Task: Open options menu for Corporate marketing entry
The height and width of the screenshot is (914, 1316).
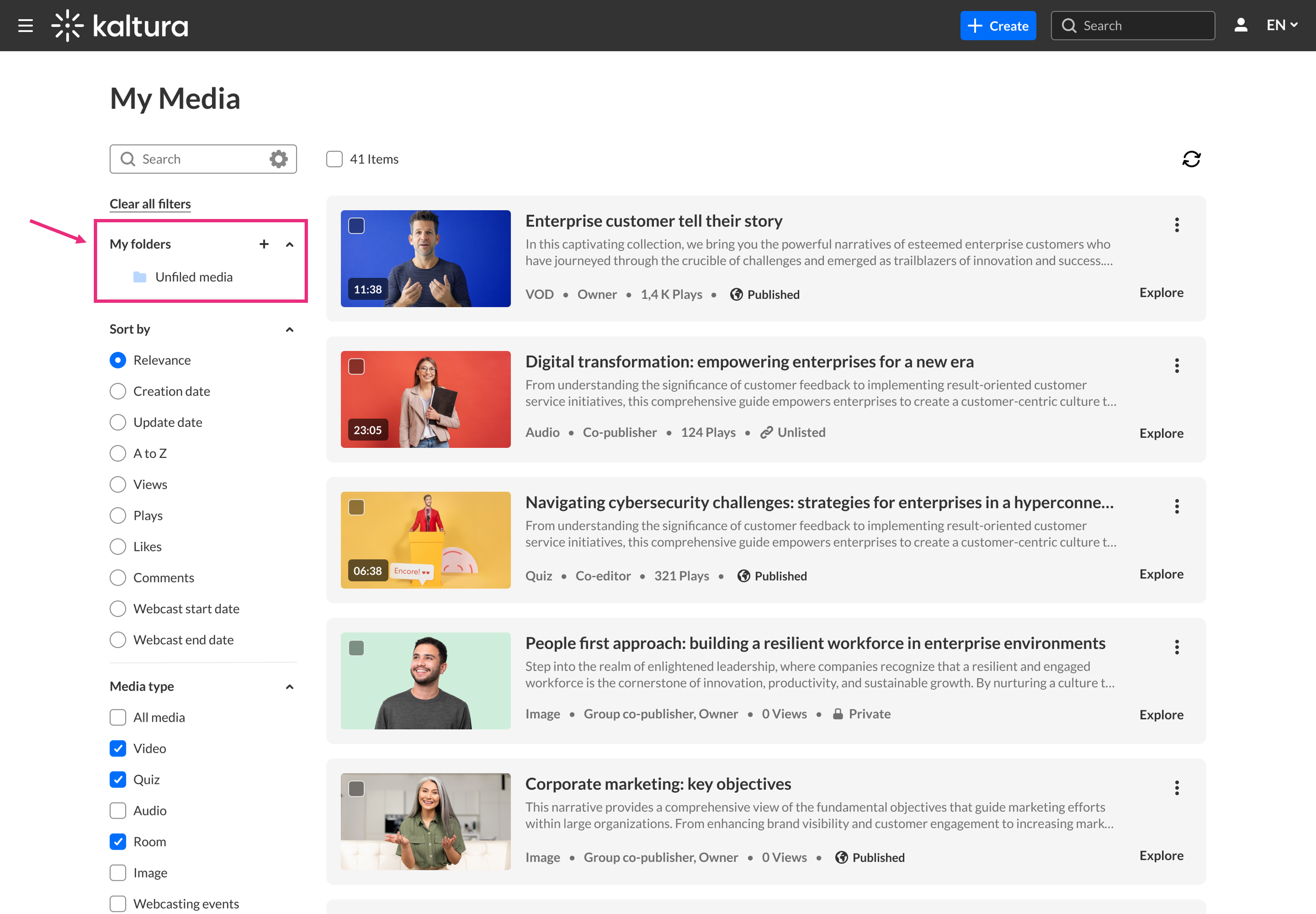Action: tap(1177, 788)
